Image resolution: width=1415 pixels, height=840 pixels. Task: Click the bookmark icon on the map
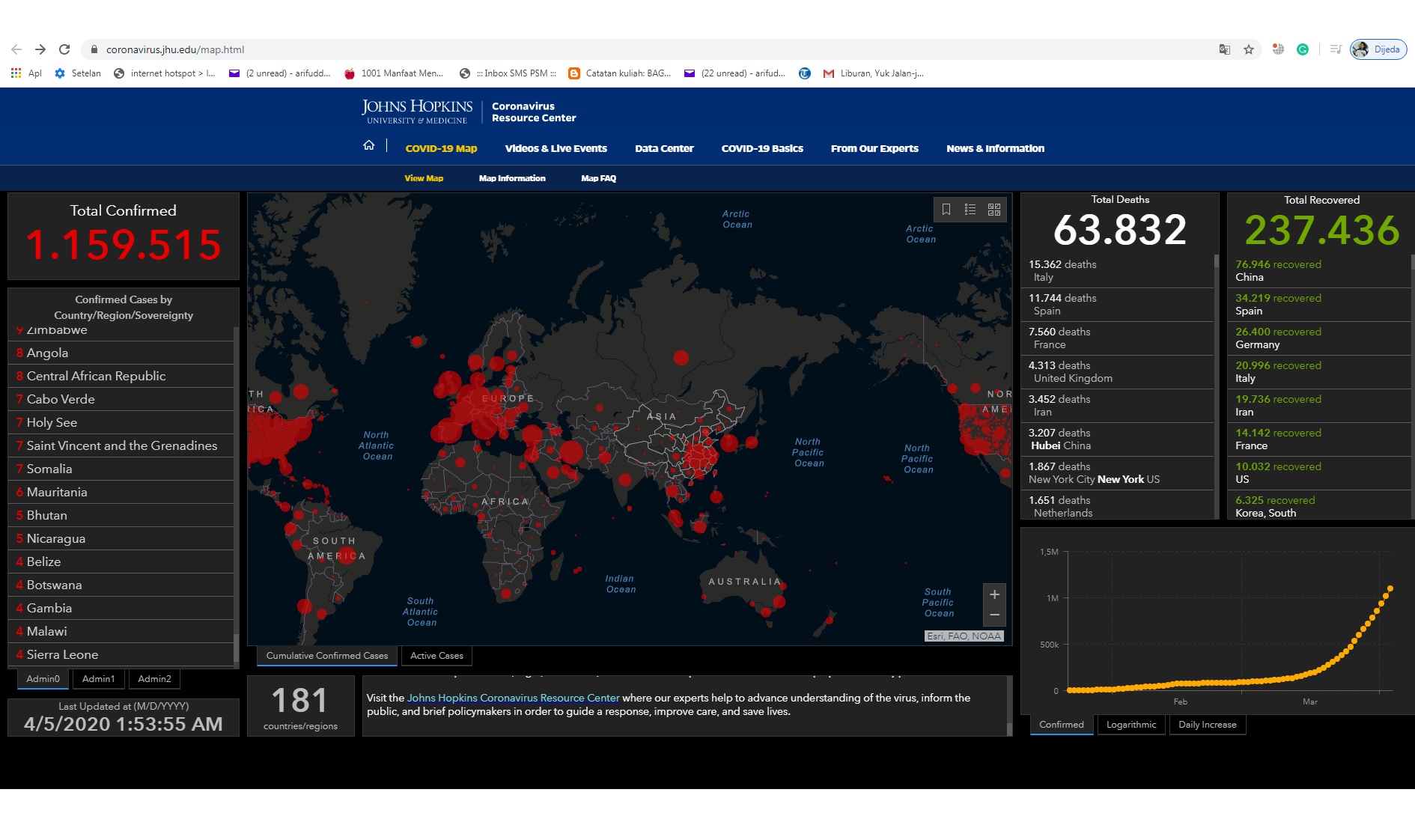pos(946,210)
